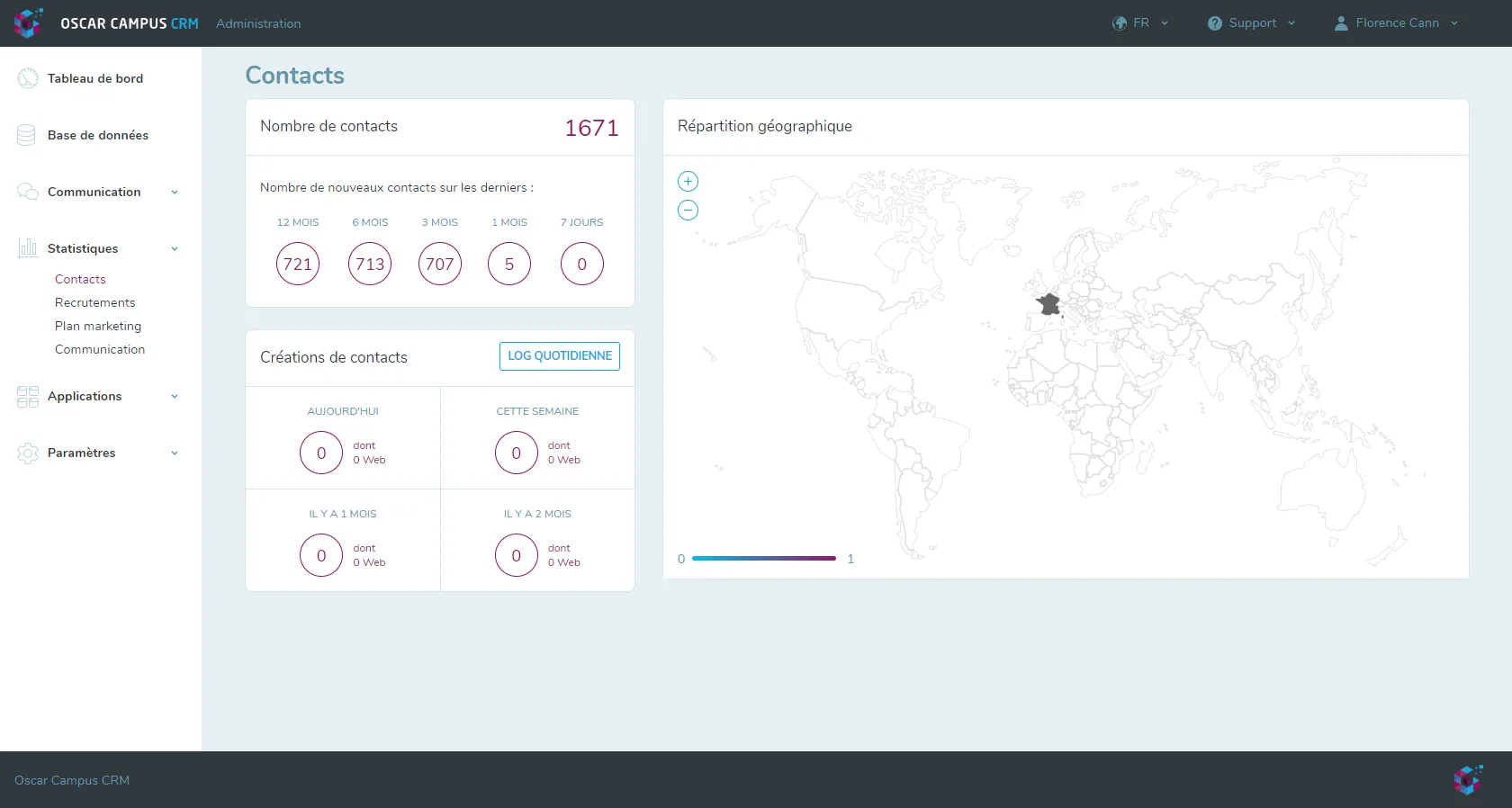Click the 3 MOIS circle showing 707

440,264
